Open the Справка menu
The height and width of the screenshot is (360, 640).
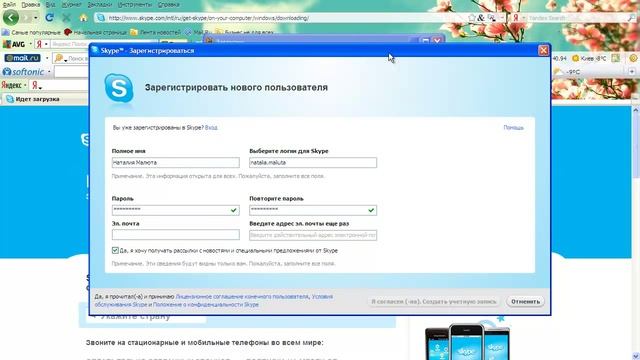(168, 4)
